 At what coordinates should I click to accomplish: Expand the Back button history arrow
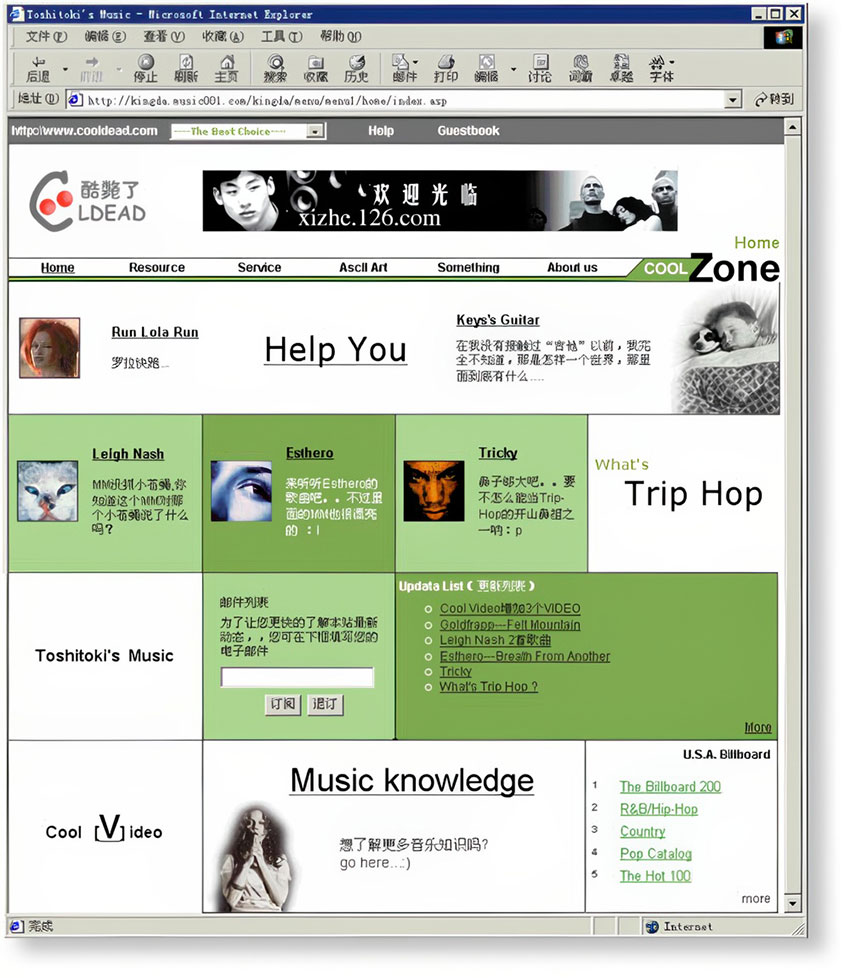click(x=65, y=69)
